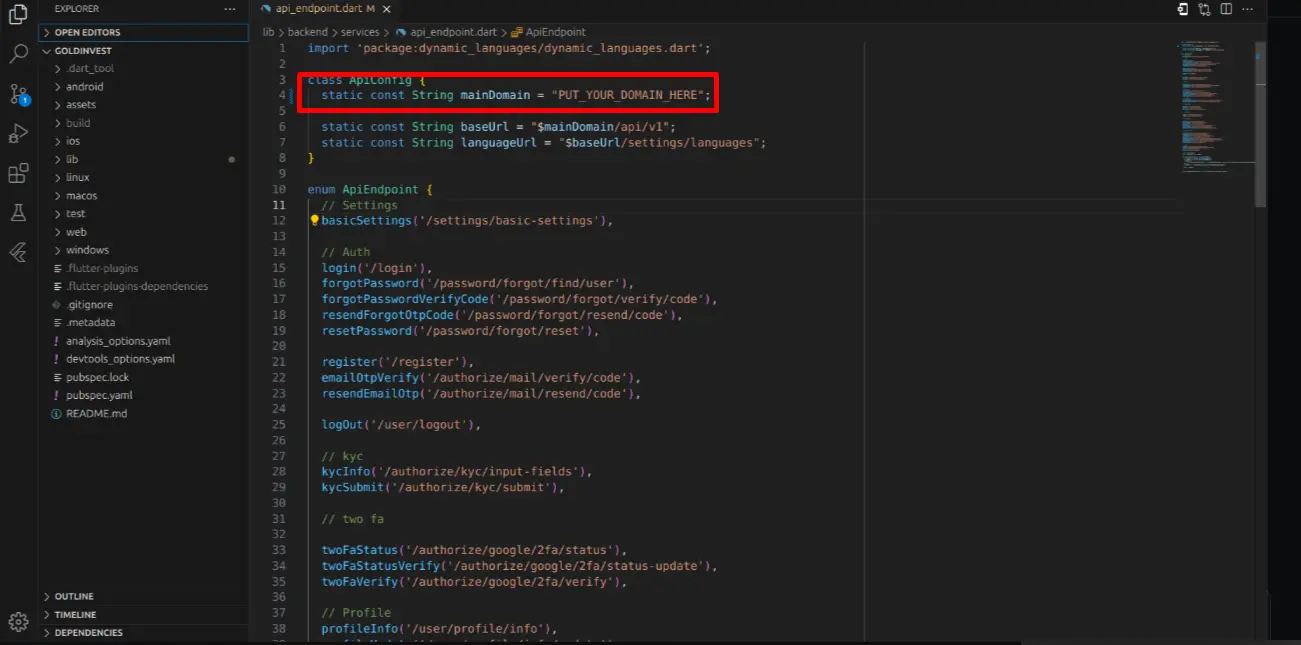Viewport: 1301px width, 645px height.
Task: Open the Search view in activity bar
Action: 18,53
